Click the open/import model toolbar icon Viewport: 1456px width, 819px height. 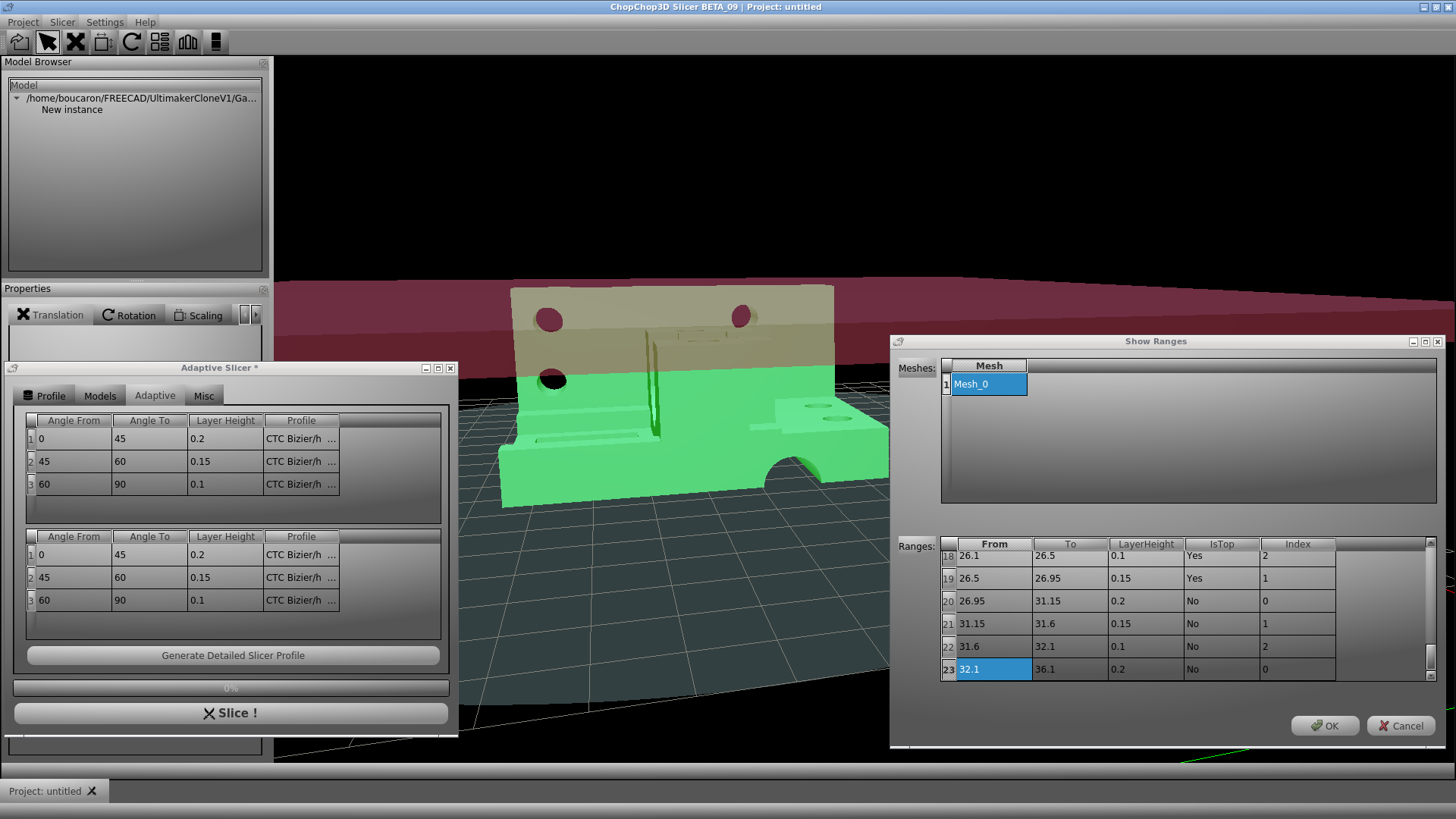click(x=20, y=42)
